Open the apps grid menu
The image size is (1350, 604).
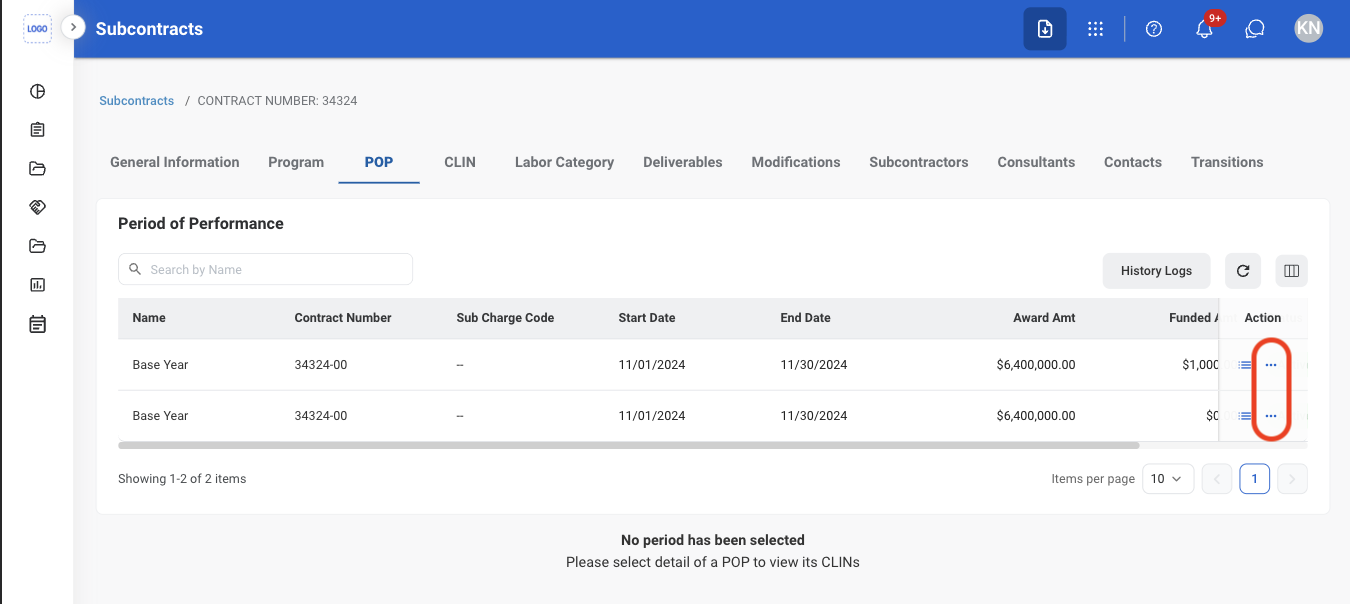coord(1096,29)
